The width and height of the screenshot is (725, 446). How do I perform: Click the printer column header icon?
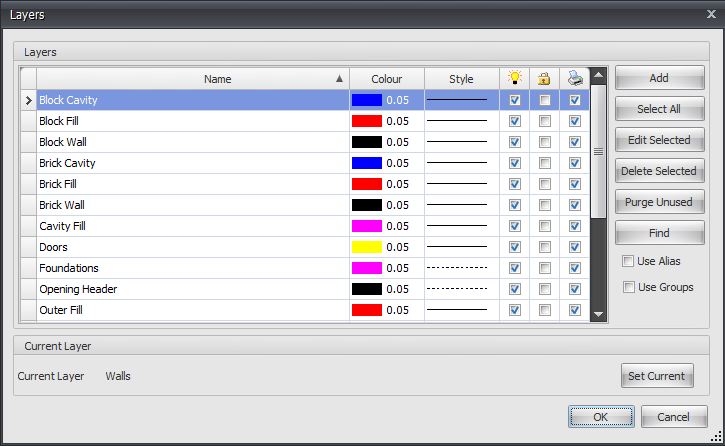pyautogui.click(x=575, y=78)
